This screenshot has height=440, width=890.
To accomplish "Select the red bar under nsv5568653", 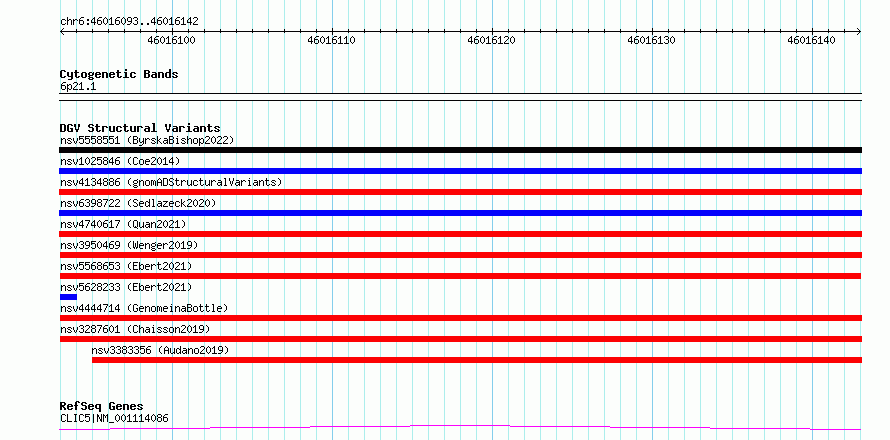I will coord(460,276).
